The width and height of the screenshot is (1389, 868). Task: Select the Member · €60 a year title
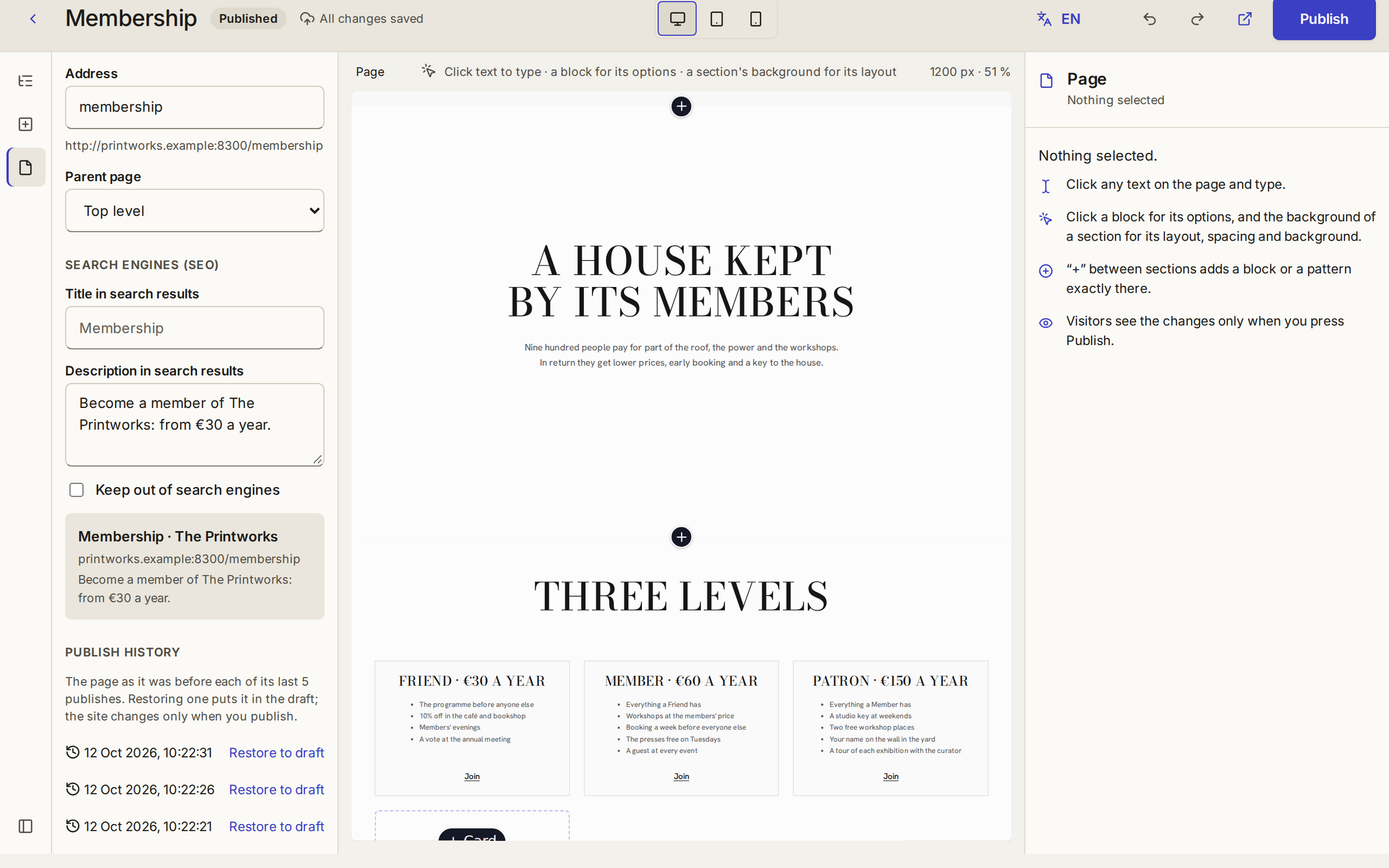click(681, 681)
